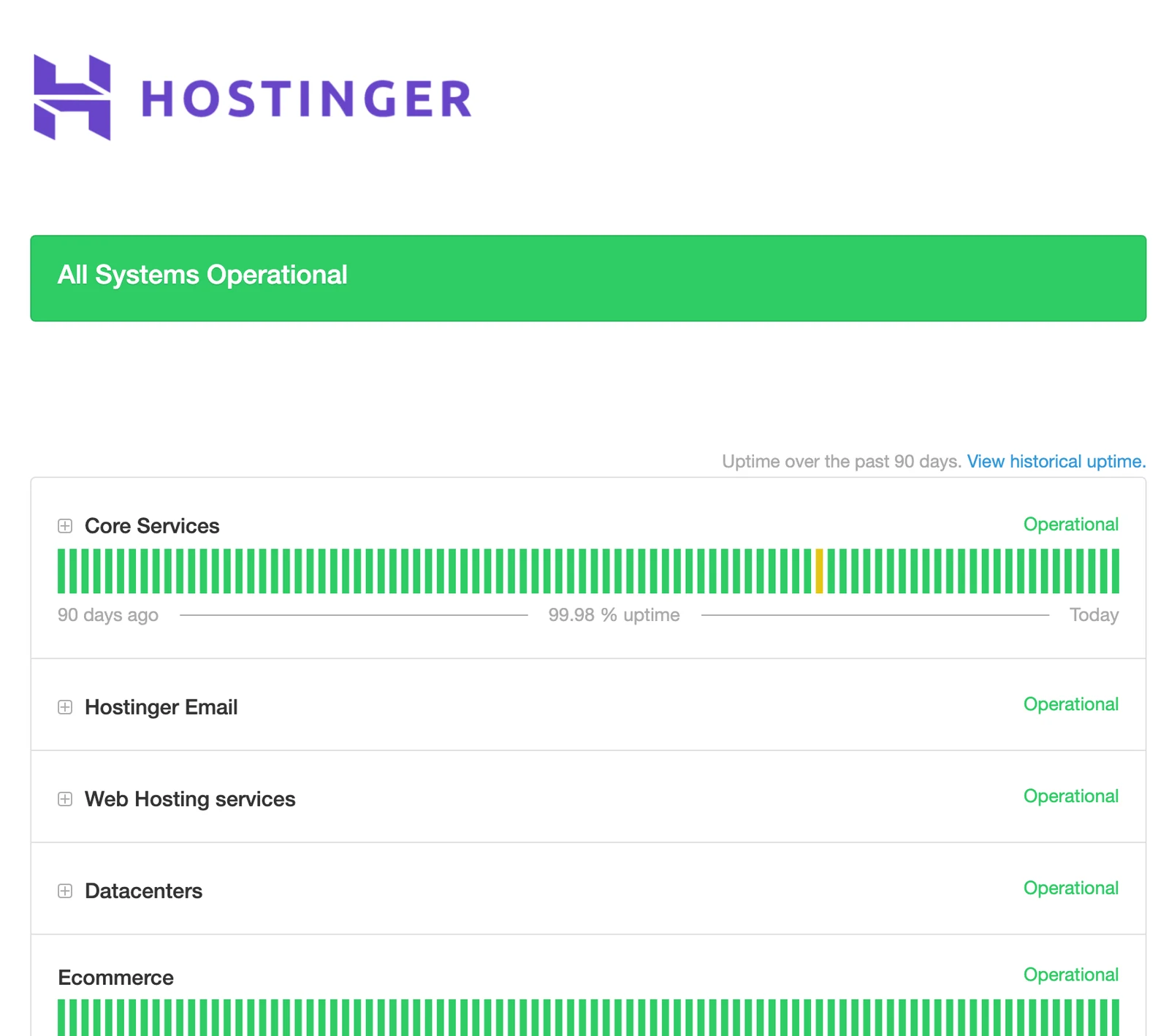Click the Datacenters title text
This screenshot has height=1036, width=1169.
[x=143, y=891]
